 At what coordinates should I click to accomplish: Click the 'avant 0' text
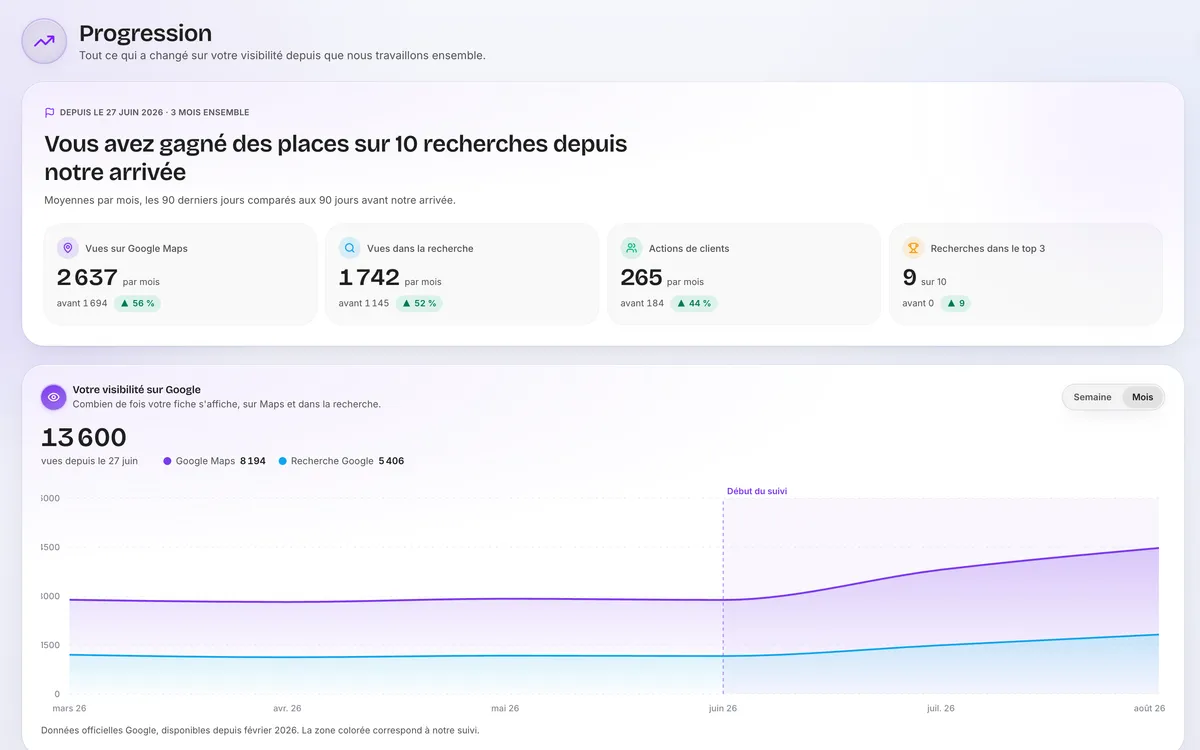coord(918,303)
